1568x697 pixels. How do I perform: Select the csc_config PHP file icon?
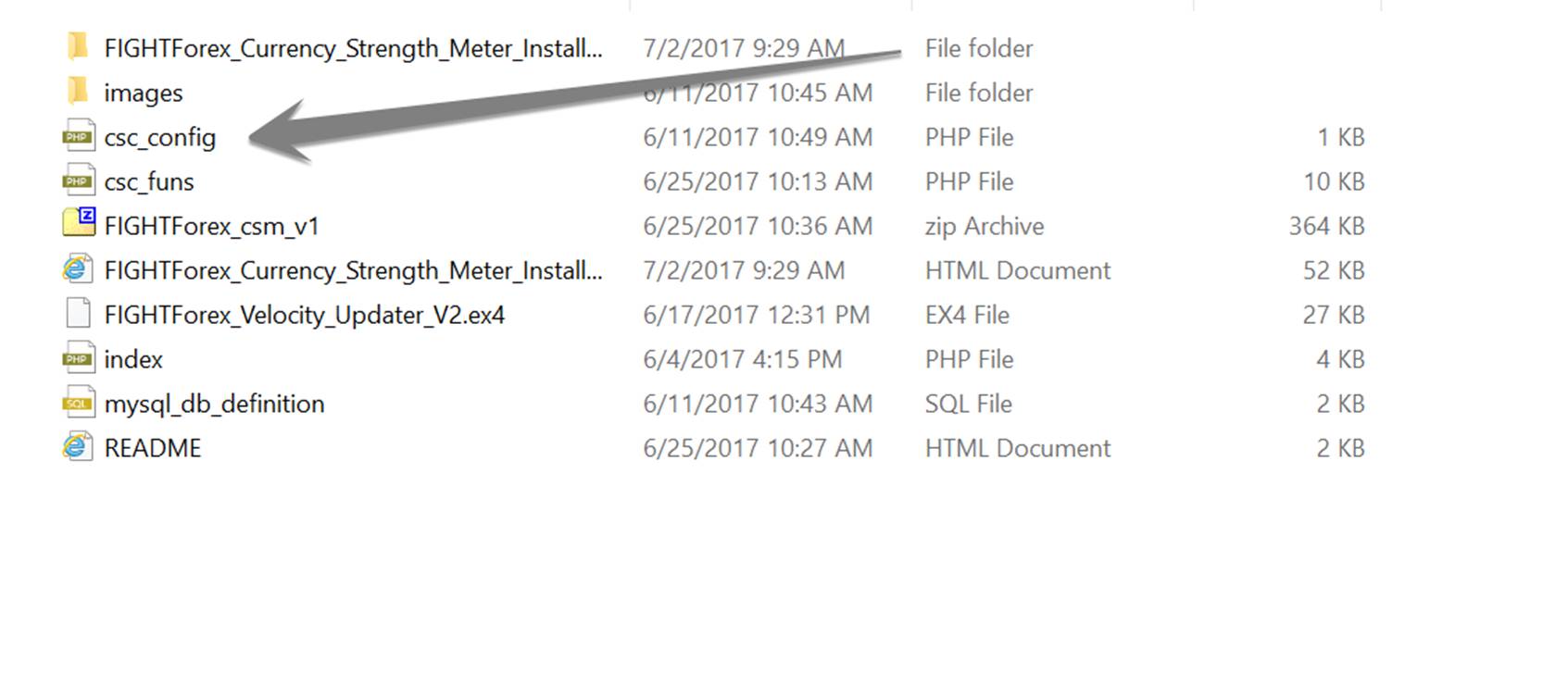79,136
